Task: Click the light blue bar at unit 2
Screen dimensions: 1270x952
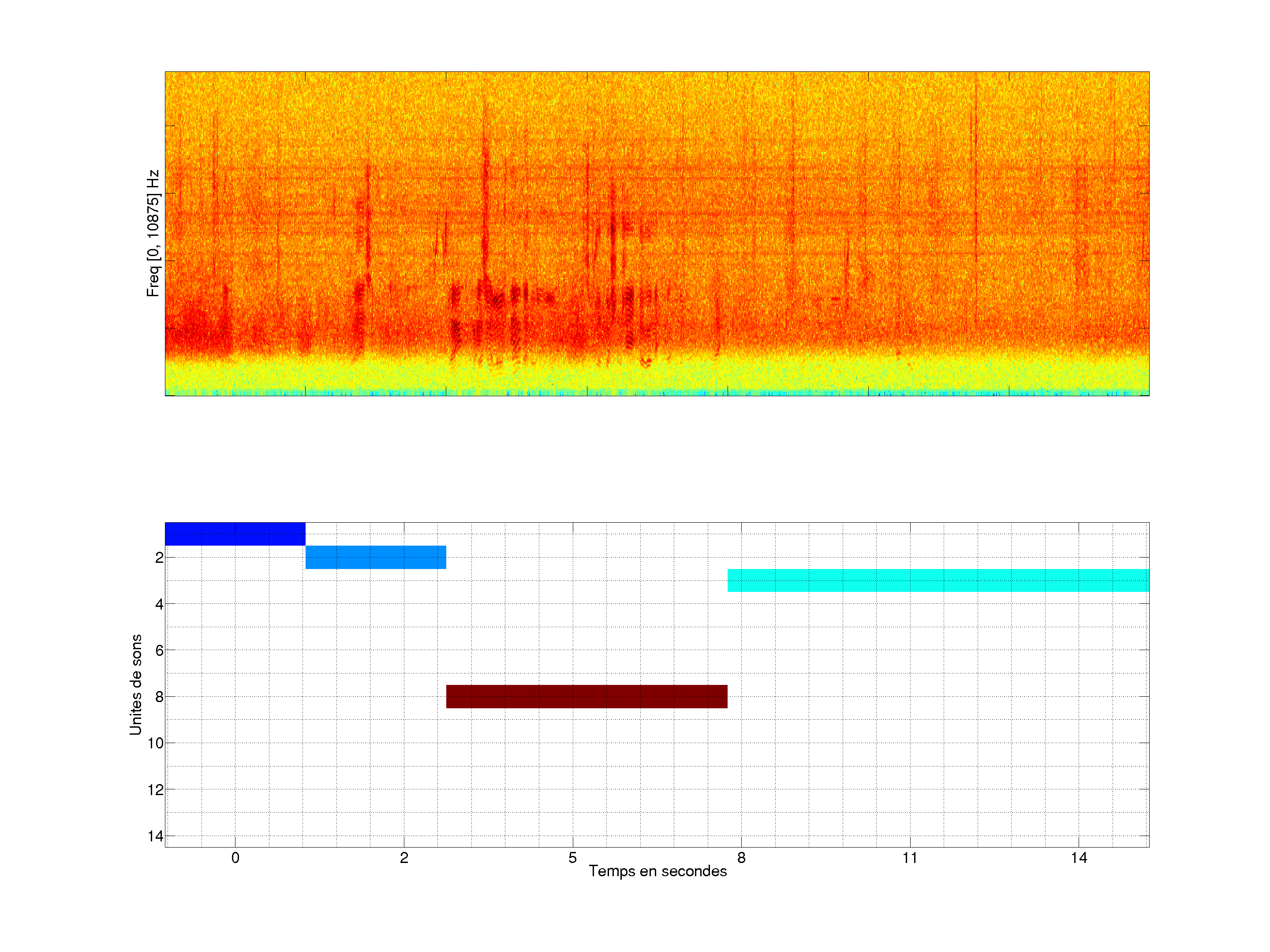Action: click(376, 557)
